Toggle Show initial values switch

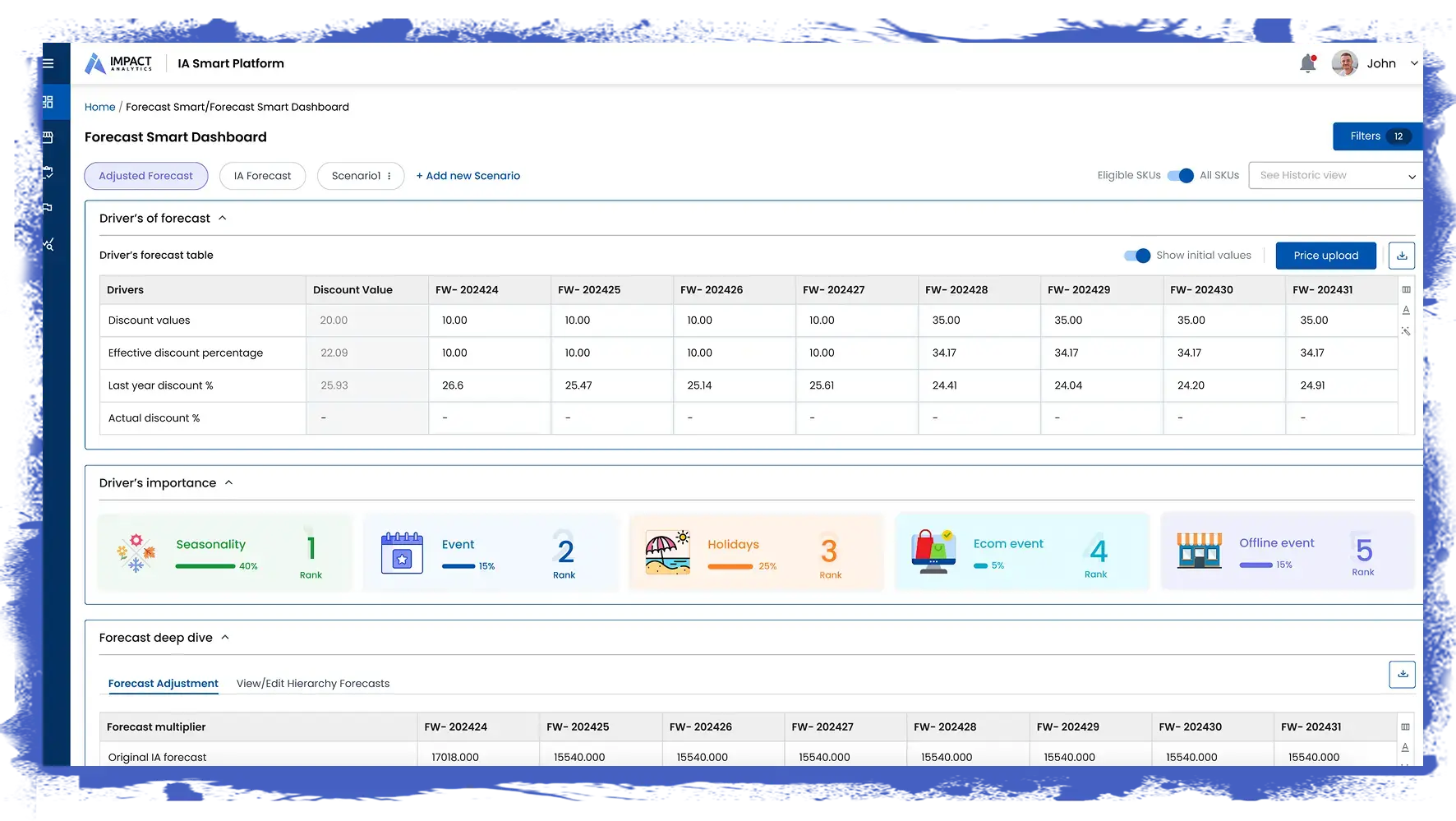(x=1137, y=256)
